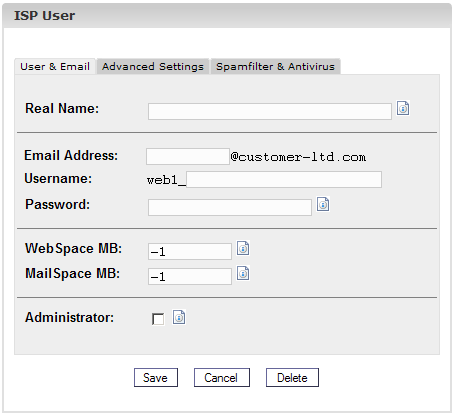
Task: Click the help icon next to Password
Action: [323, 204]
